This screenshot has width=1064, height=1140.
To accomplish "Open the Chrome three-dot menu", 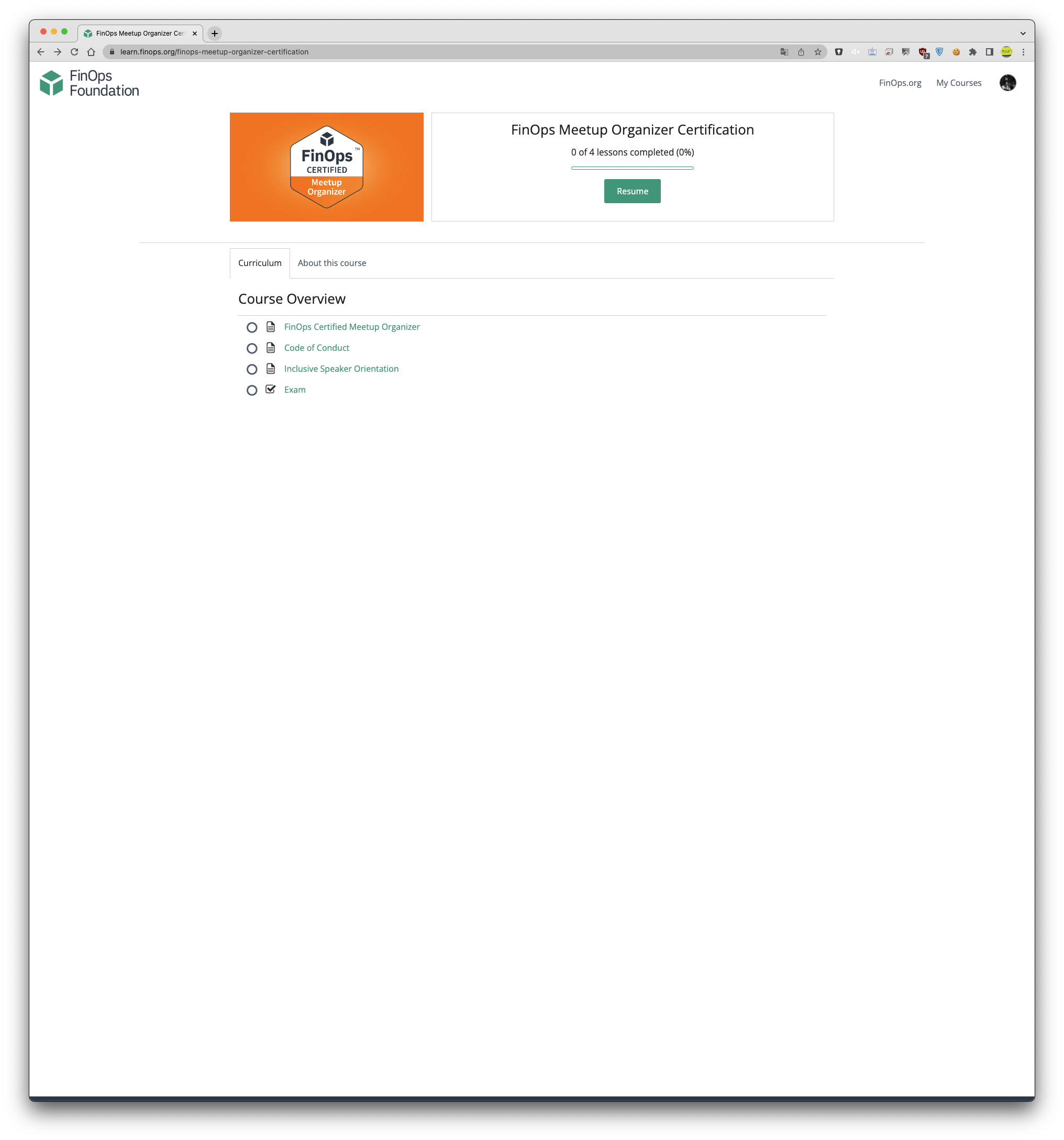I will pos(1023,52).
